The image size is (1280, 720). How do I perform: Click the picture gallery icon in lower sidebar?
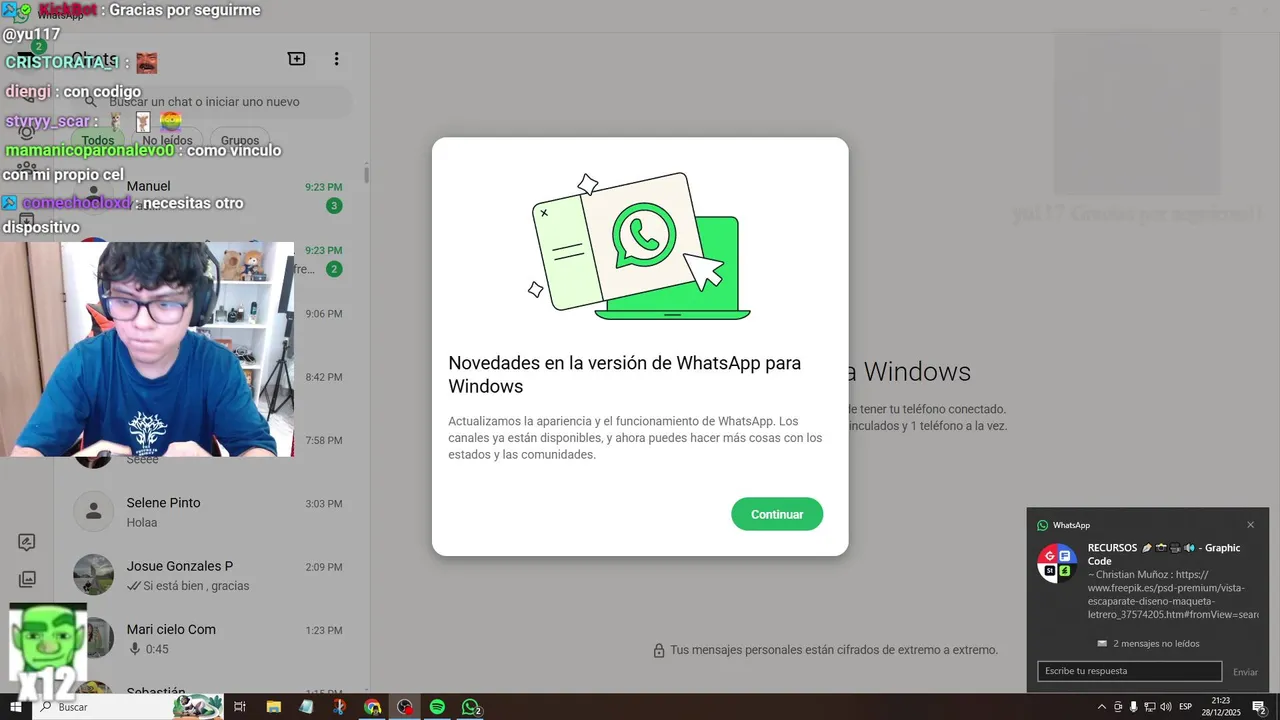pos(27,579)
